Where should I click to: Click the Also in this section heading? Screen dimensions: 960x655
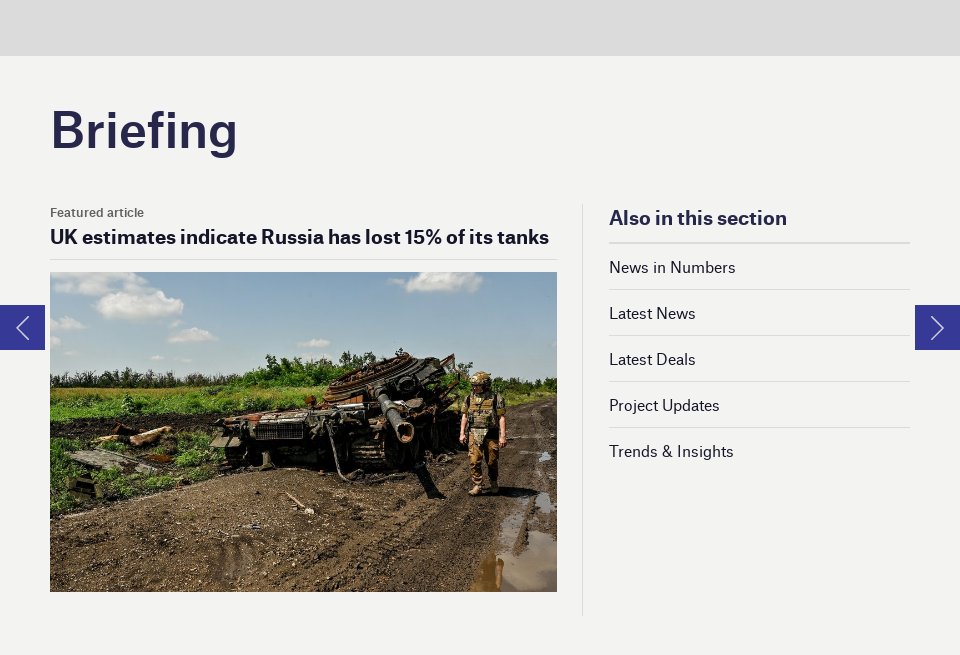coord(698,218)
